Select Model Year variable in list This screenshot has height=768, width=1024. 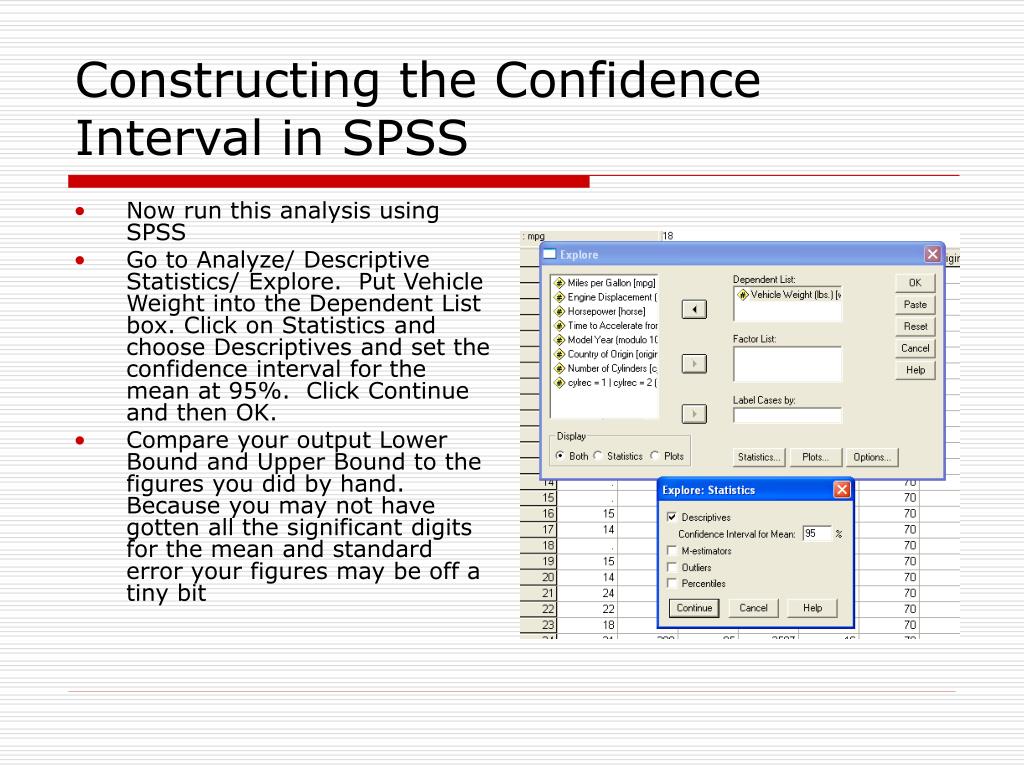(x=605, y=340)
